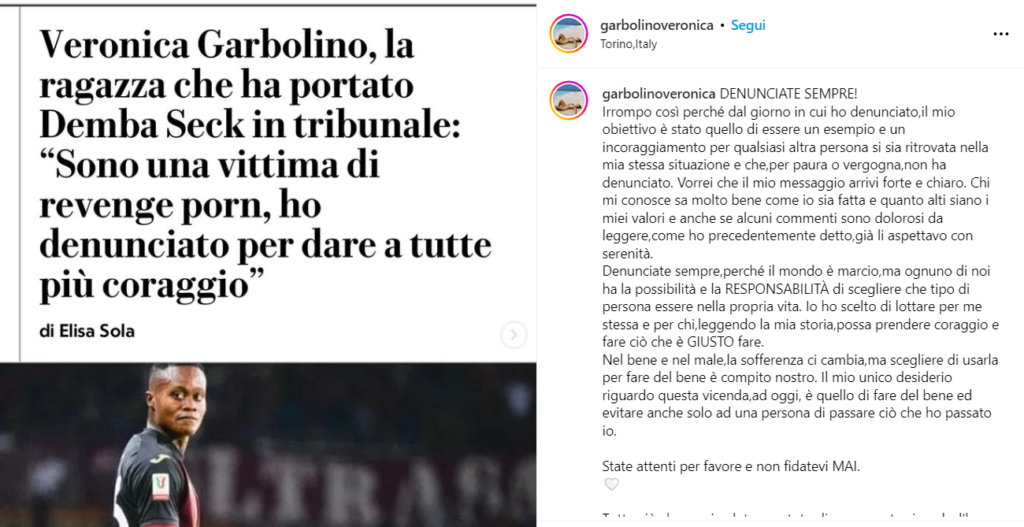
Task: Follow the account via Segui
Action: pyautogui.click(x=748, y=25)
